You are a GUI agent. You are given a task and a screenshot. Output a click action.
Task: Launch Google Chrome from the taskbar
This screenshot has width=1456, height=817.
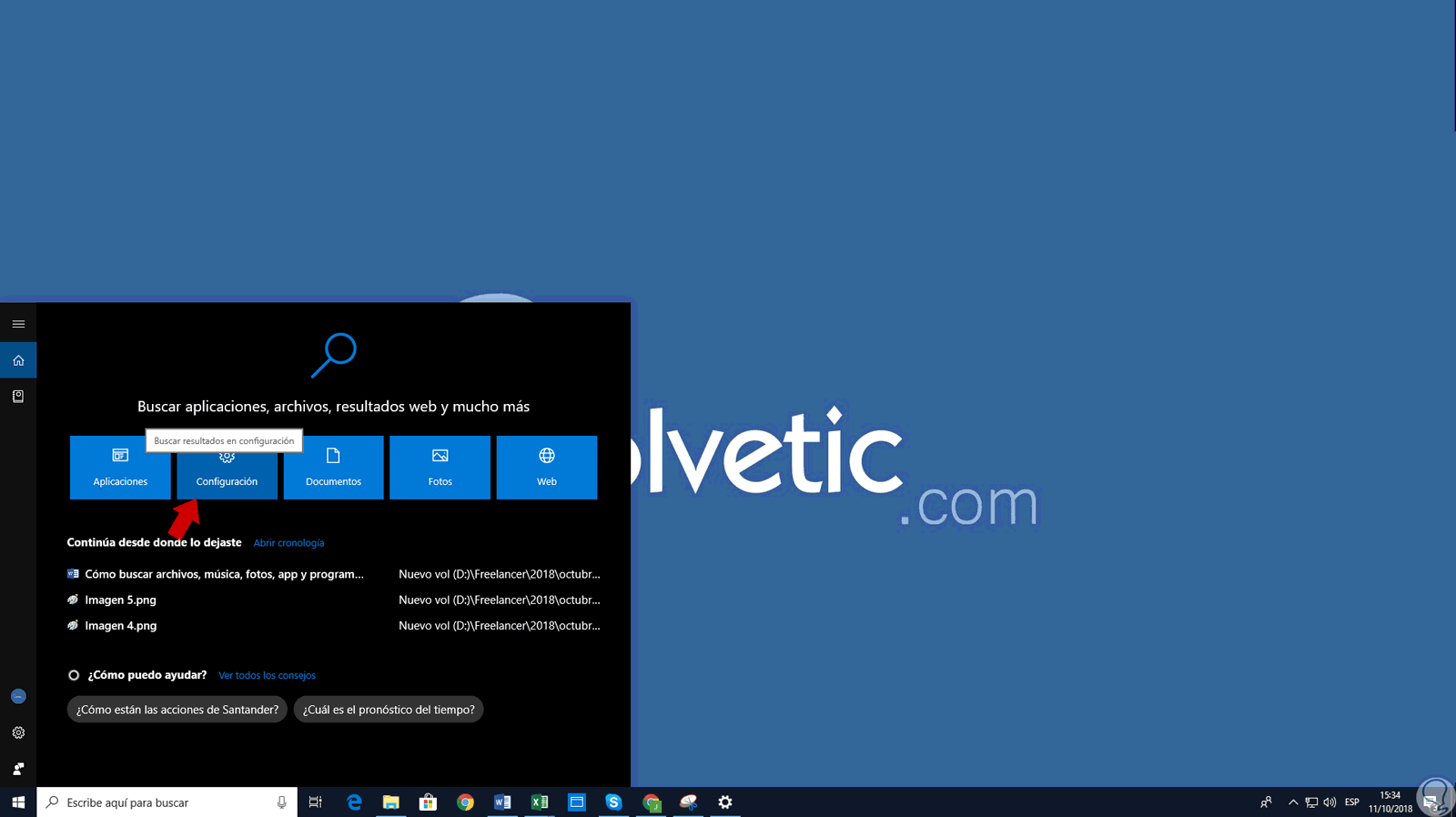[465, 802]
